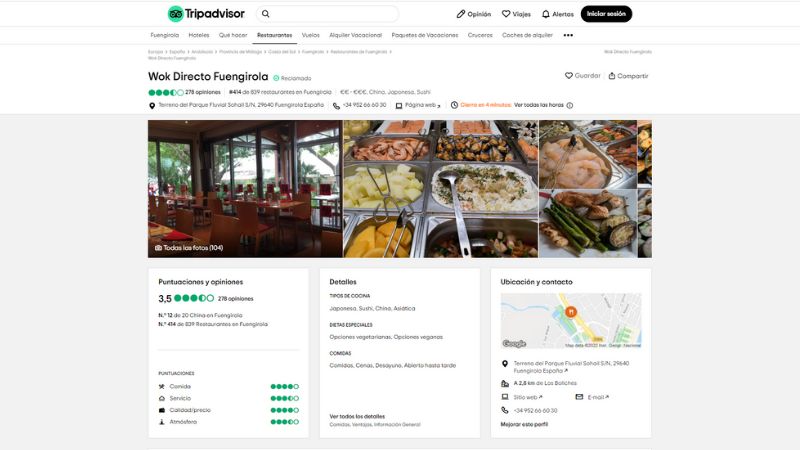Open the Mejorar este perfil link
800x450 pixels.
[524, 424]
